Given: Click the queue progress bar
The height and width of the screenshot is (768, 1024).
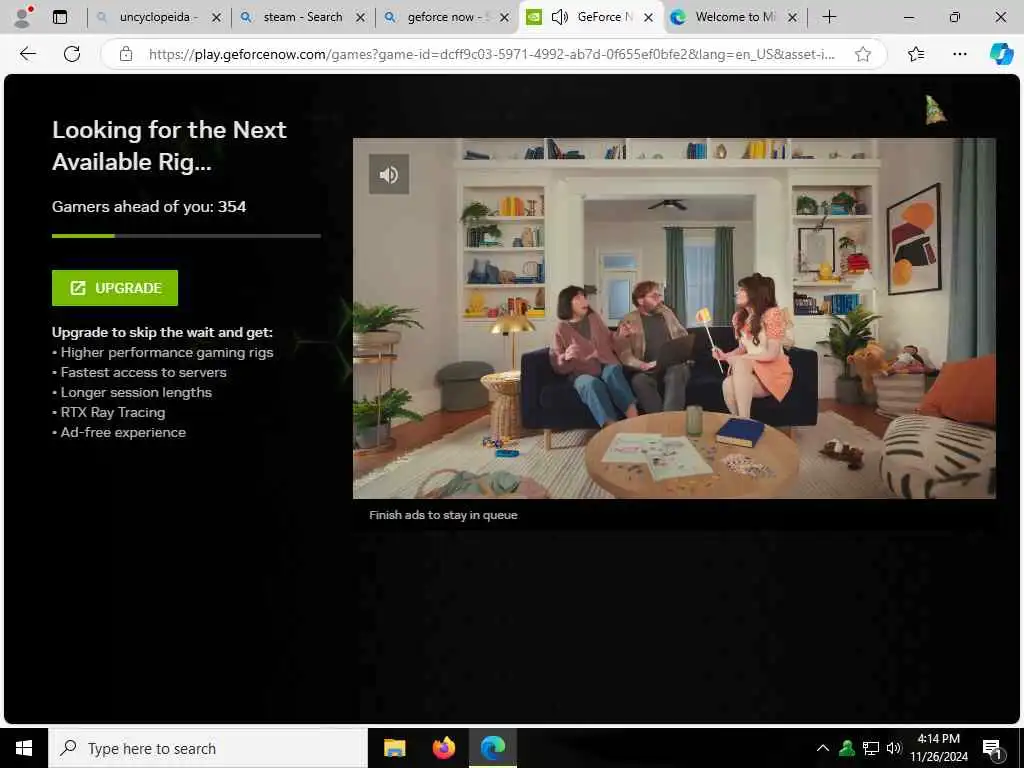Looking at the screenshot, I should (x=186, y=236).
